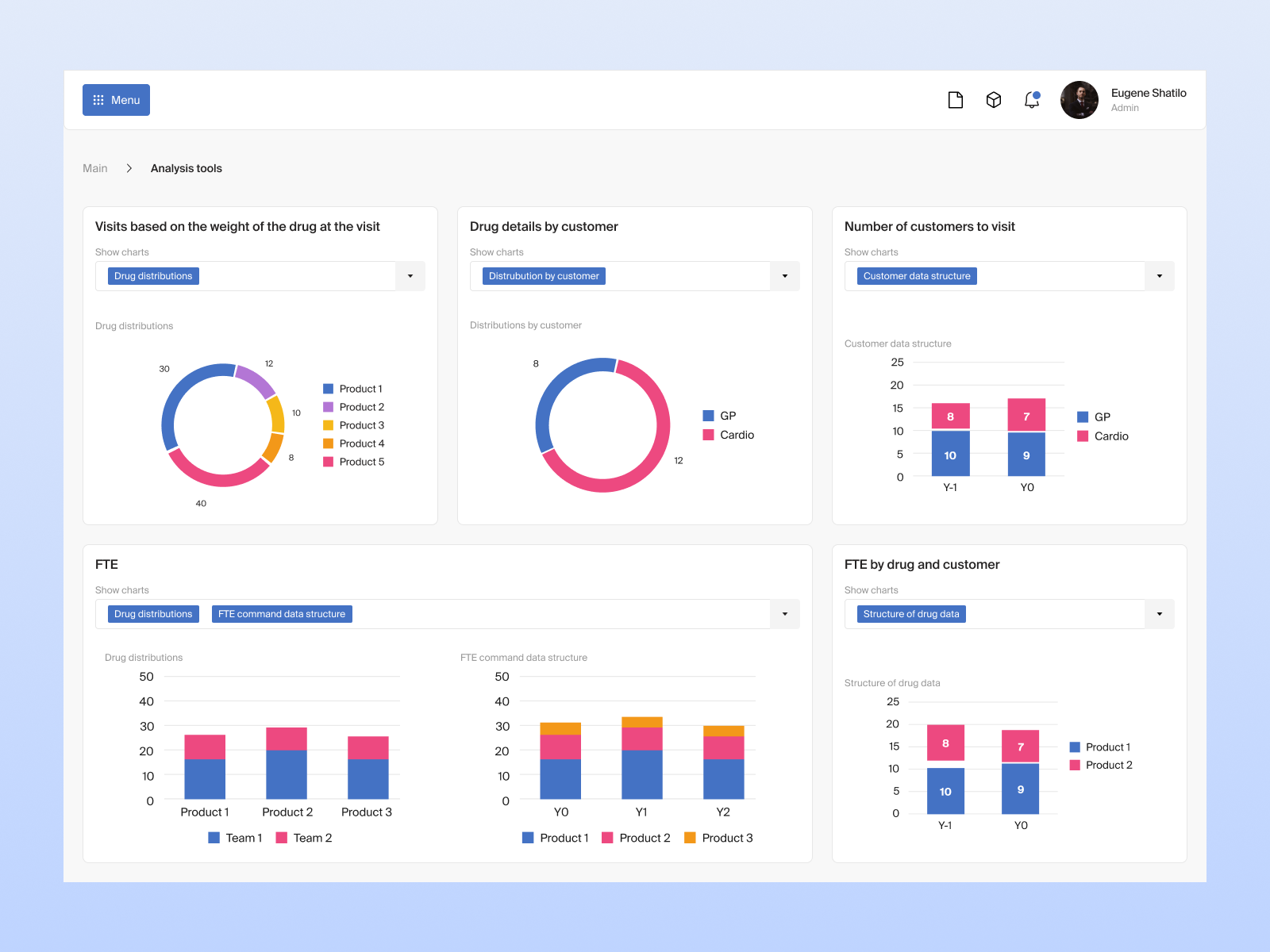
Task: Click the pink Cardio color swatch
Action: [708, 435]
